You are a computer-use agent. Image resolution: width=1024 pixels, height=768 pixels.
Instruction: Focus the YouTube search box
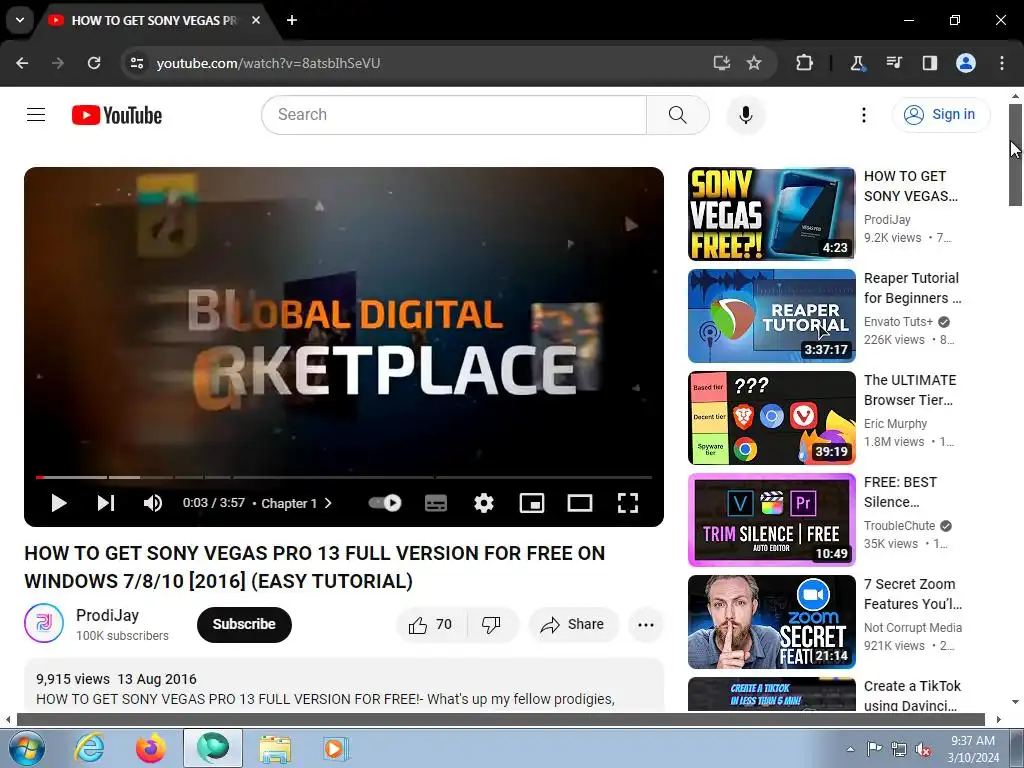pyautogui.click(x=454, y=115)
